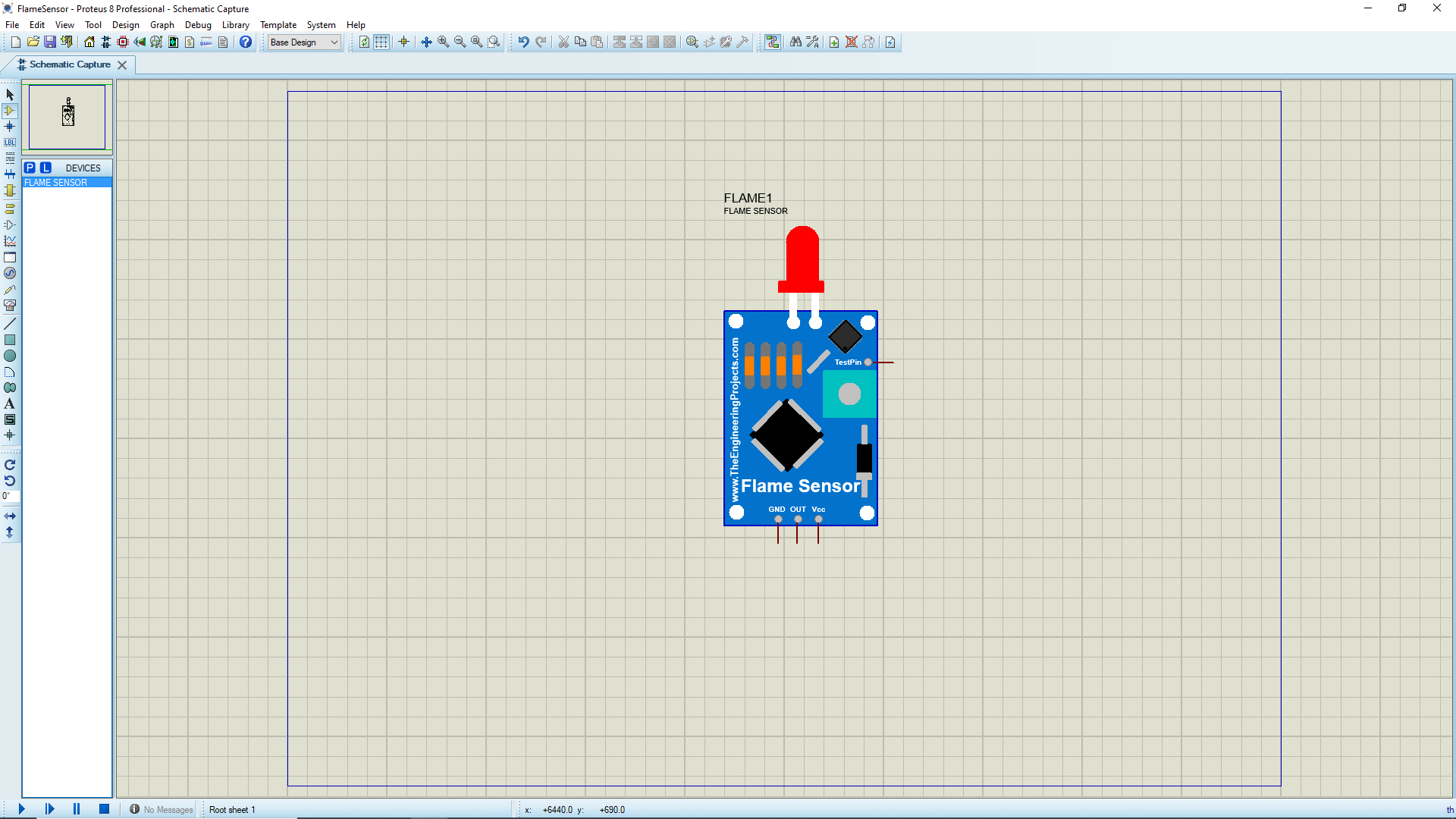Screen dimensions: 1456x819
Task: Open the File menu
Action: point(12,25)
